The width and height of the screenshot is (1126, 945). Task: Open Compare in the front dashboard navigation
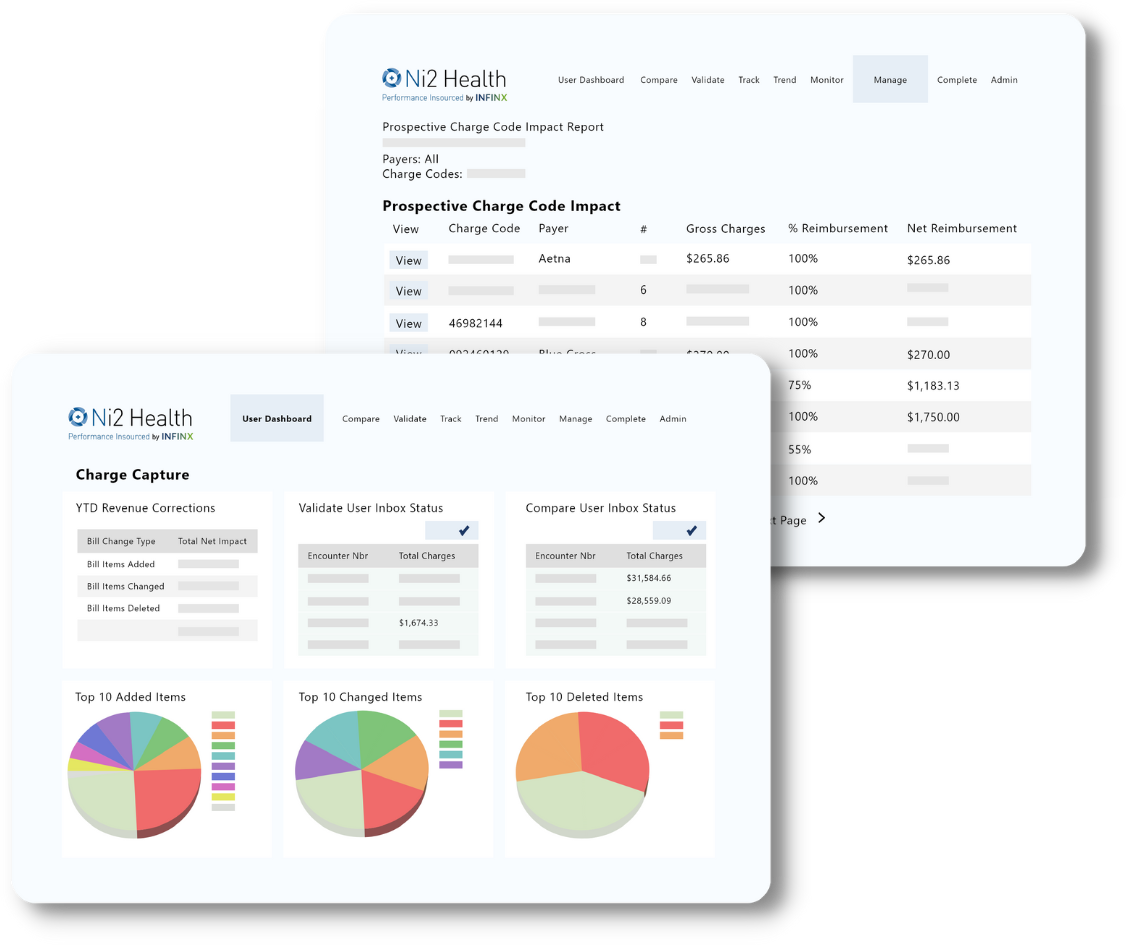[360, 419]
